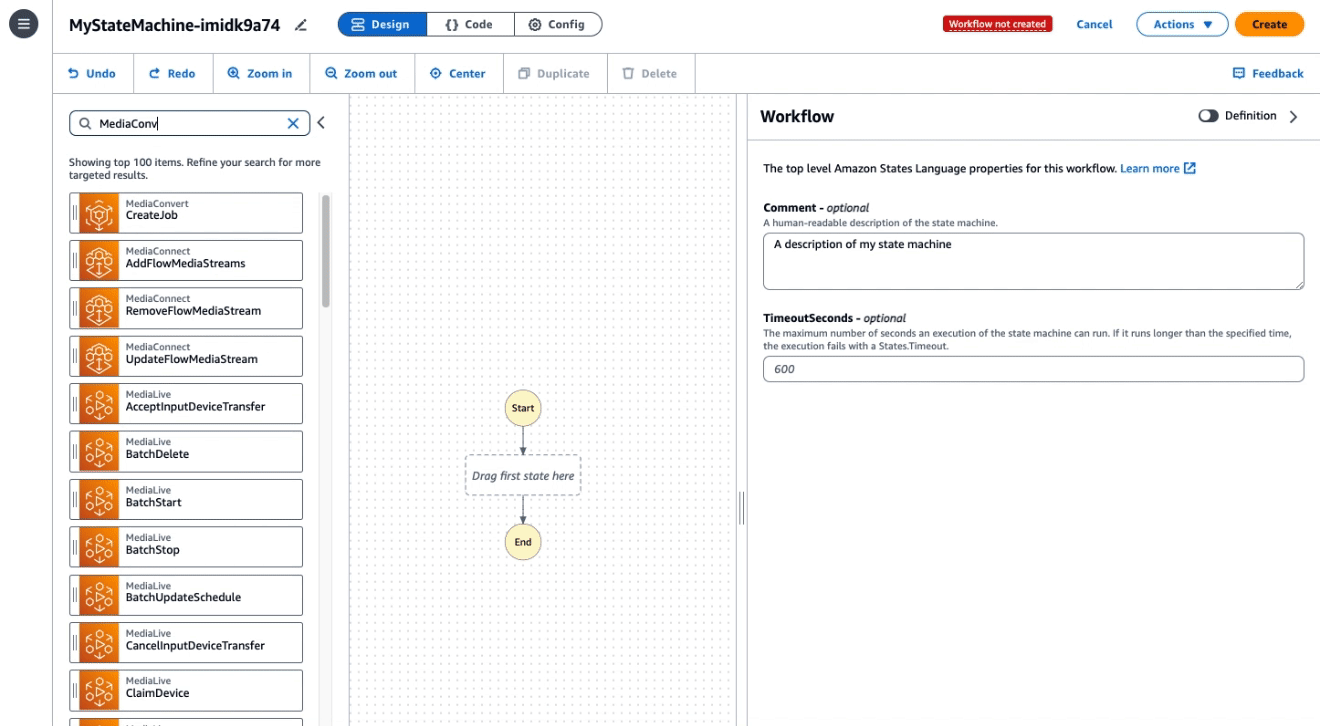Screen dimensions: 1320x726
Task: Open the hamburger navigation menu
Action: [x=23, y=24]
